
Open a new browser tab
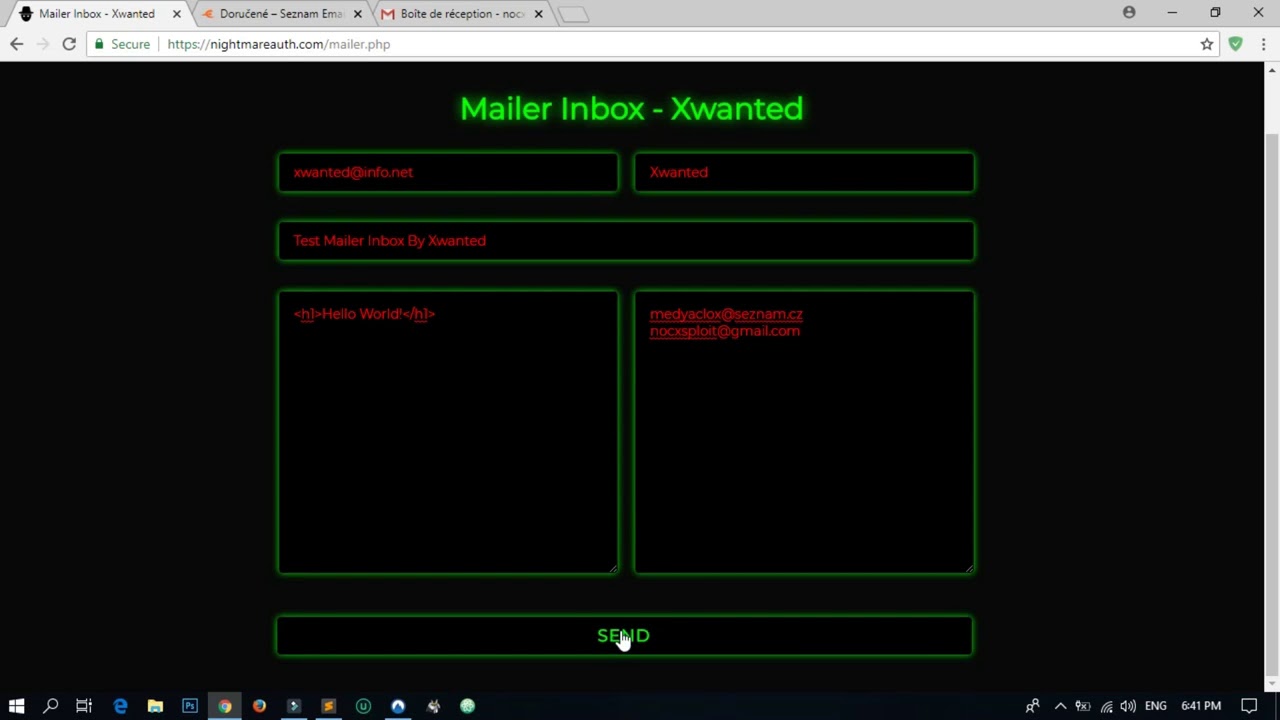click(x=573, y=15)
